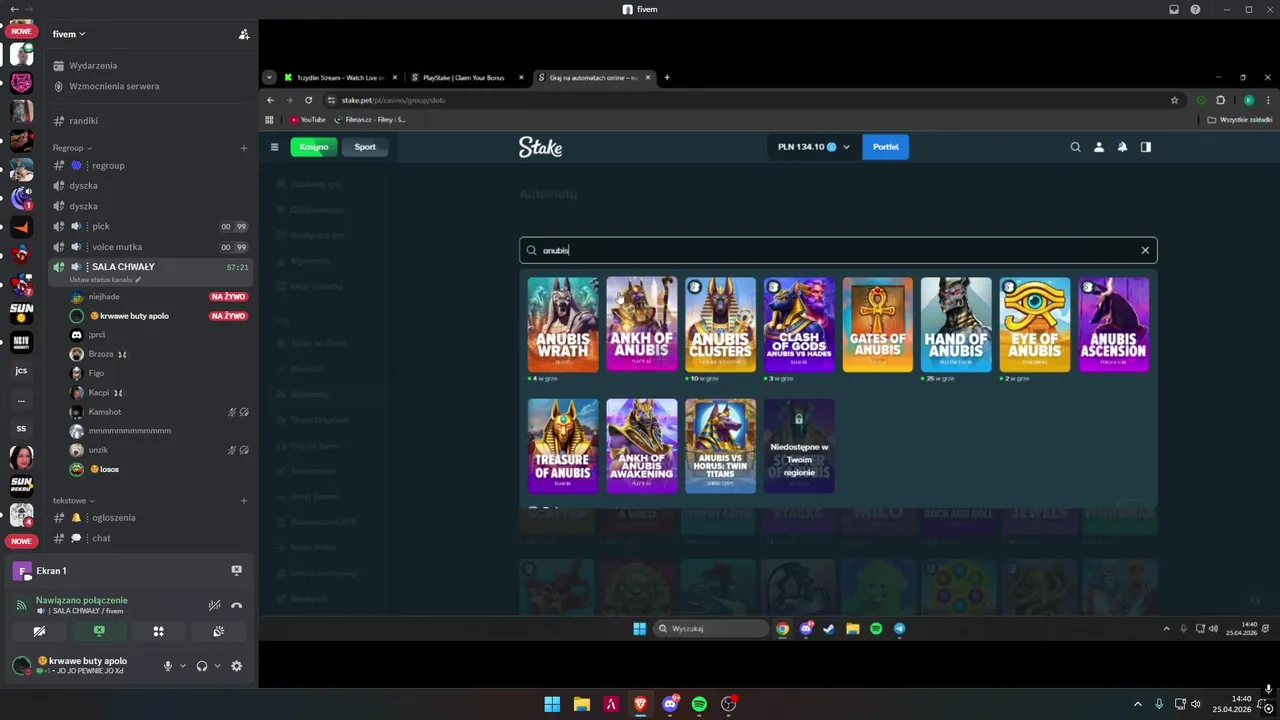The width and height of the screenshot is (1280, 720).
Task: Toggle noise suppression icon in voice panel
Action: [213, 605]
